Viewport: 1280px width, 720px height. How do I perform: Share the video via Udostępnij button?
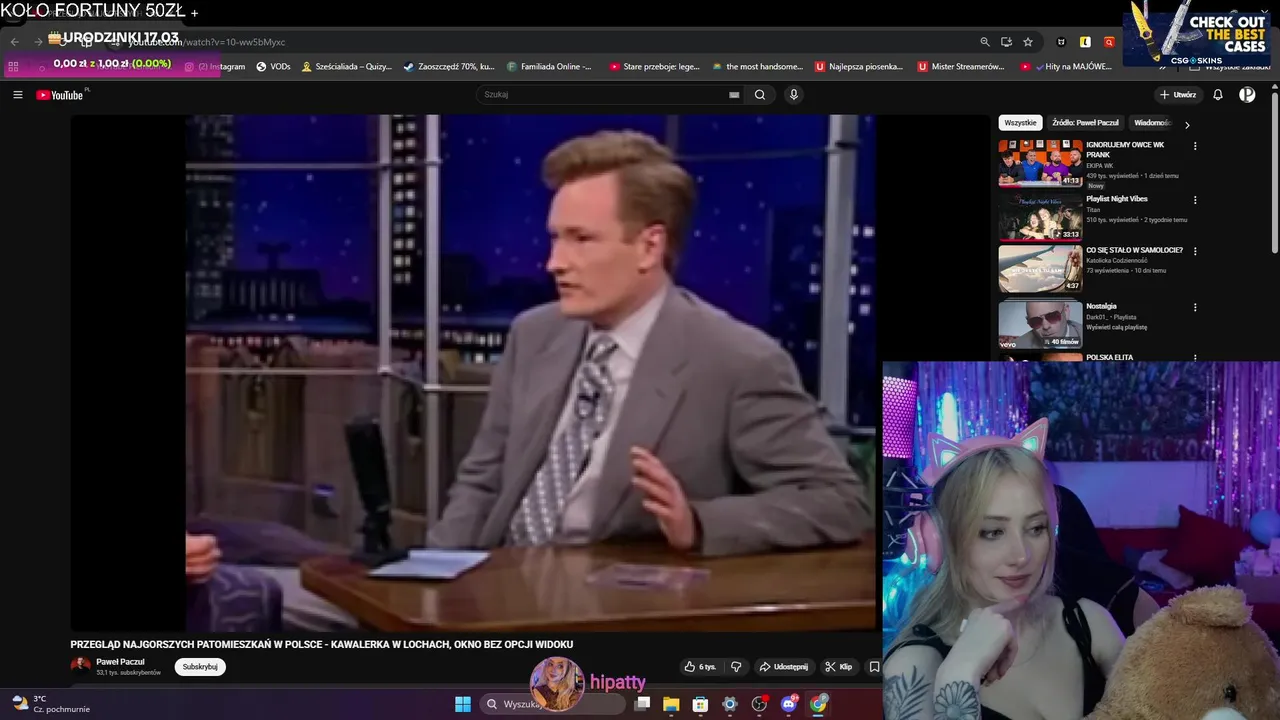(783, 667)
